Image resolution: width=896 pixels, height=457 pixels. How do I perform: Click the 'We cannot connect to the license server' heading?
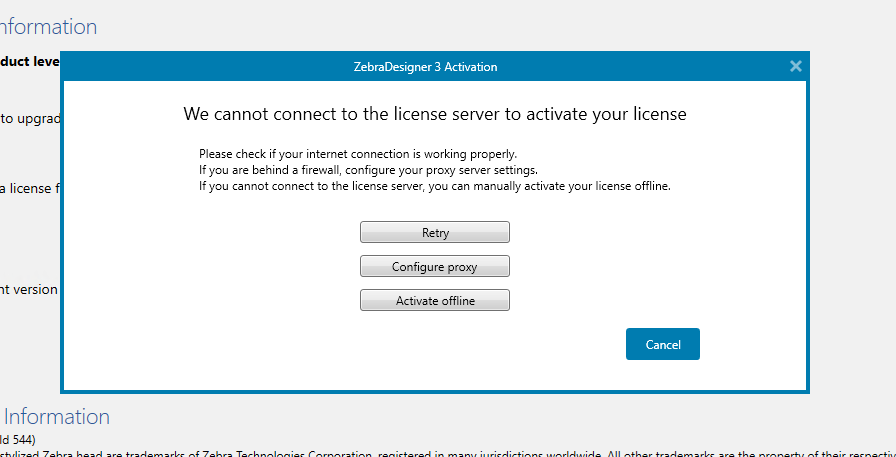(x=435, y=114)
